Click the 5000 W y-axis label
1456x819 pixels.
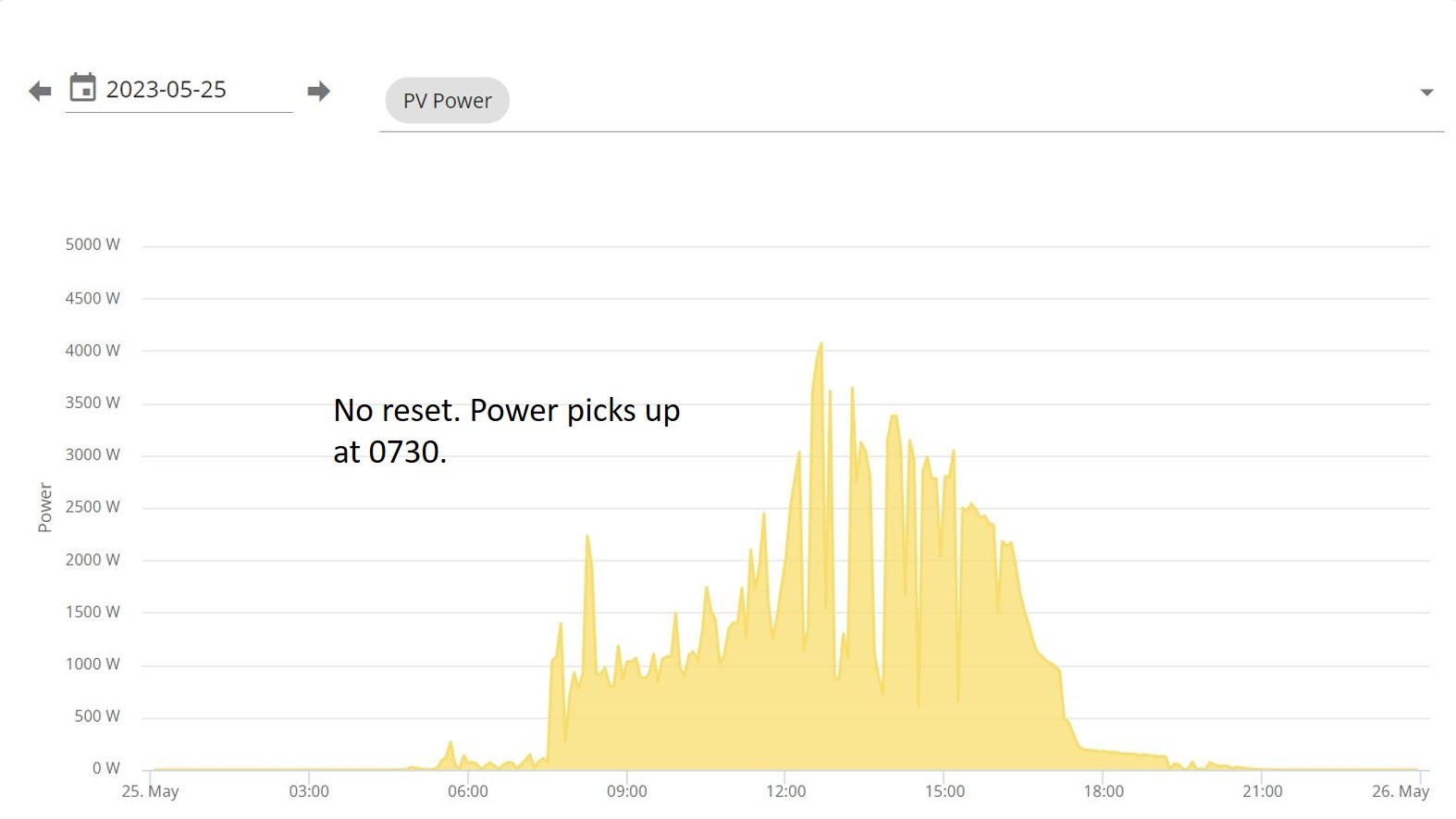pyautogui.click(x=93, y=244)
